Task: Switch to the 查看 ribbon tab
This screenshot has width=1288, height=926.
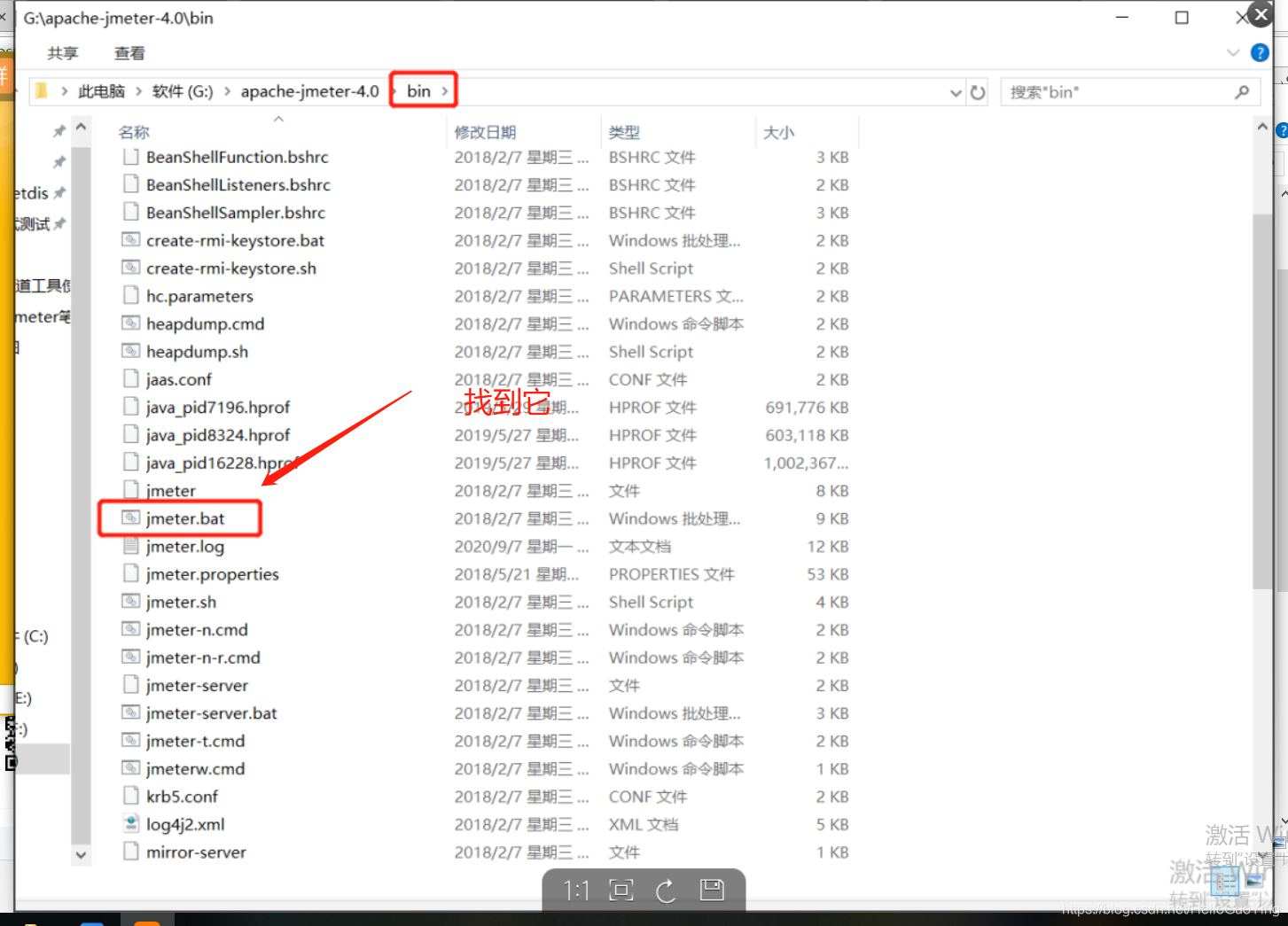Action: click(129, 52)
